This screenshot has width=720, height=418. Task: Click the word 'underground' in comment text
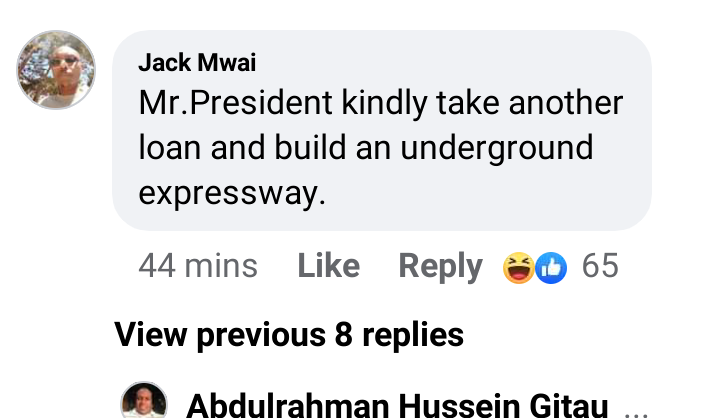tap(497, 148)
